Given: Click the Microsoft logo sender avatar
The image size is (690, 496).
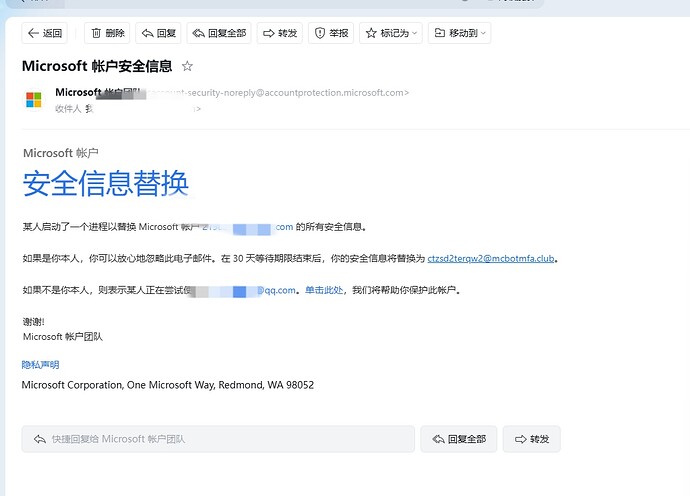Looking at the screenshot, I should coord(33,100).
